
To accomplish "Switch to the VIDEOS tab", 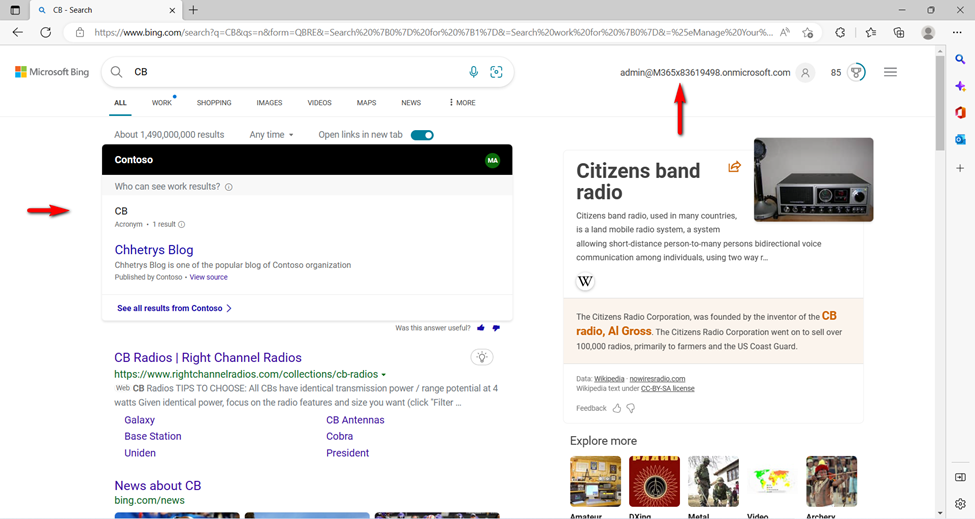I will coord(320,103).
